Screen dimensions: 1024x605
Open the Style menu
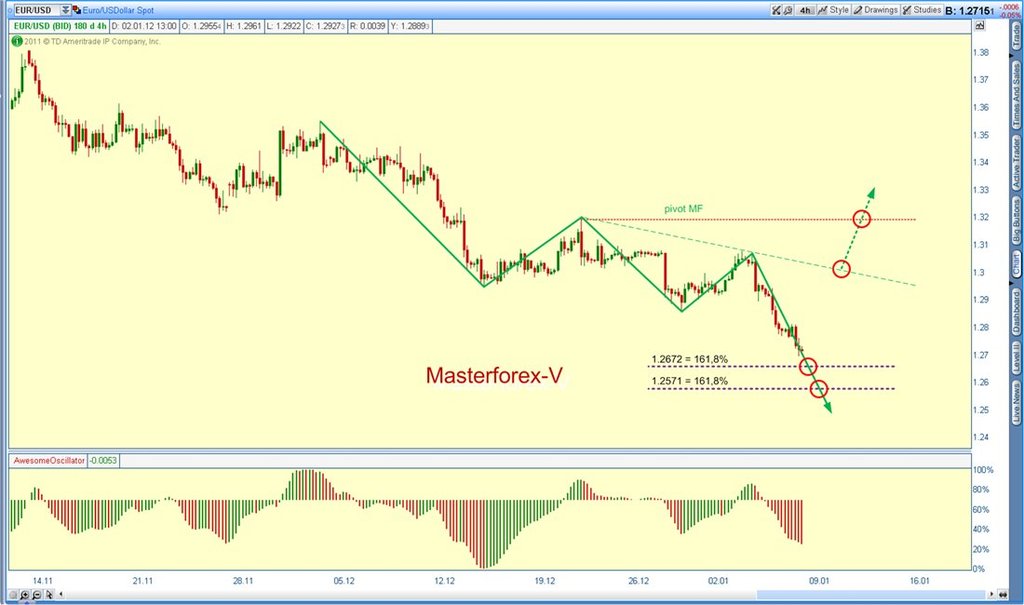coord(831,9)
